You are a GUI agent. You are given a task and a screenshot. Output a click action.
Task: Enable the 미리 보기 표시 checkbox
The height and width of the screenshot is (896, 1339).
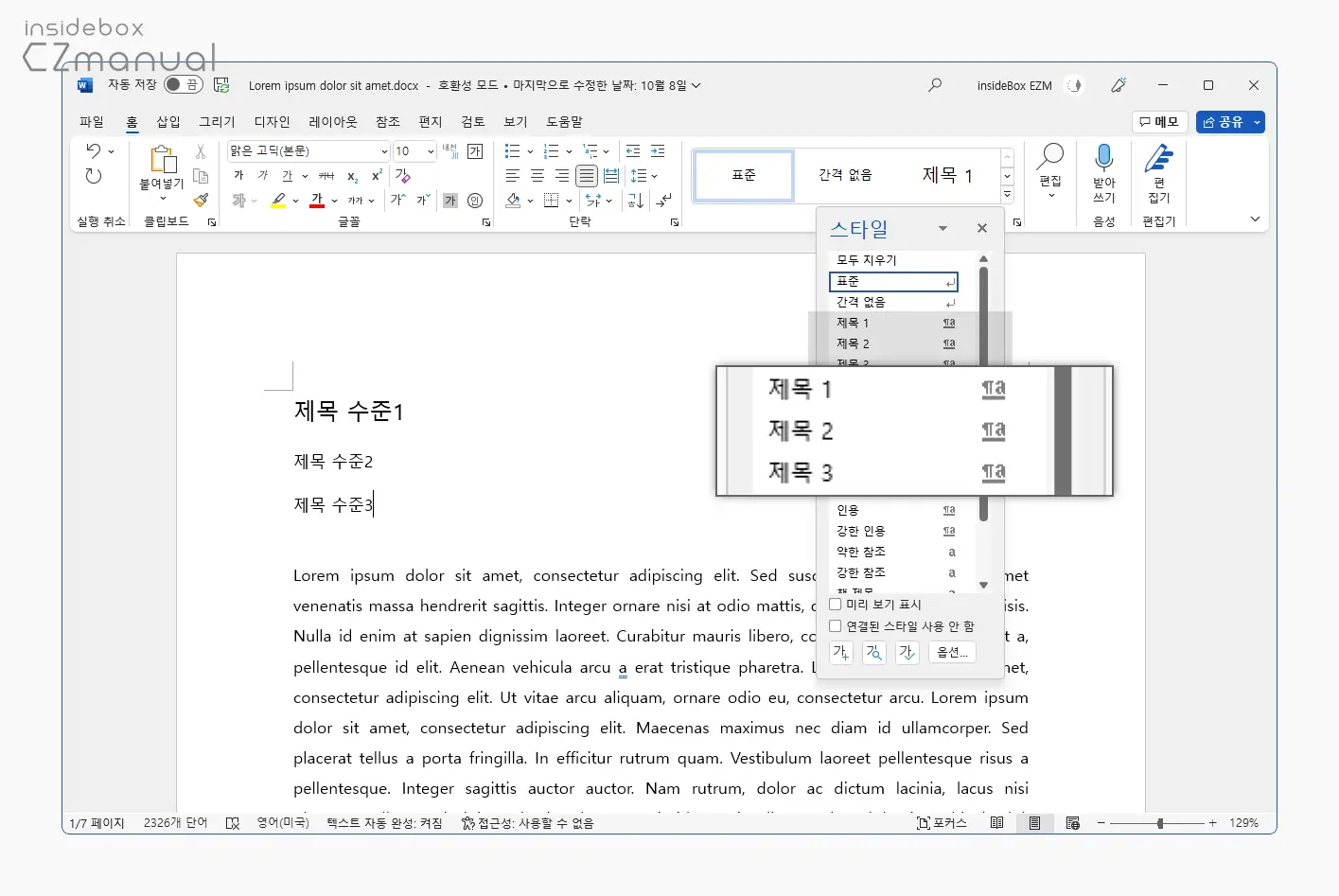click(x=836, y=605)
